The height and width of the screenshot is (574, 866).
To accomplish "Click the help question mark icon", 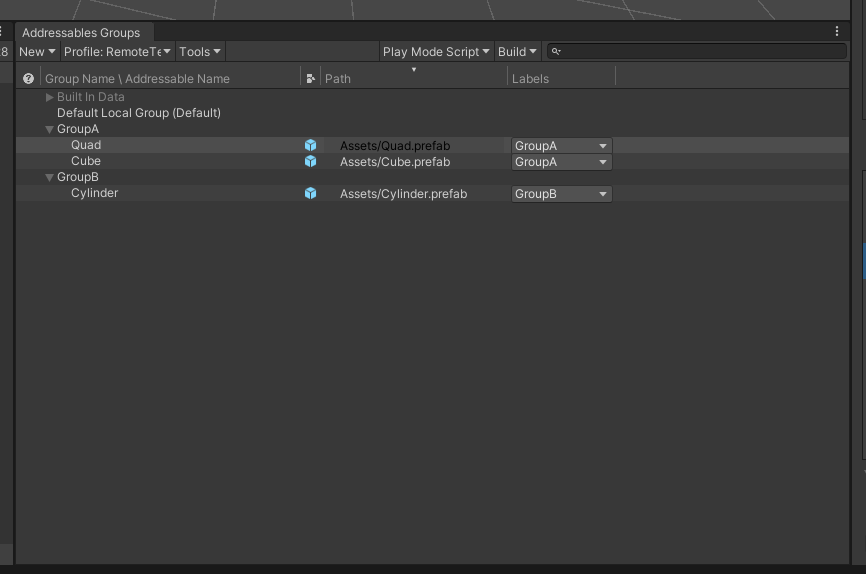I will (28, 78).
